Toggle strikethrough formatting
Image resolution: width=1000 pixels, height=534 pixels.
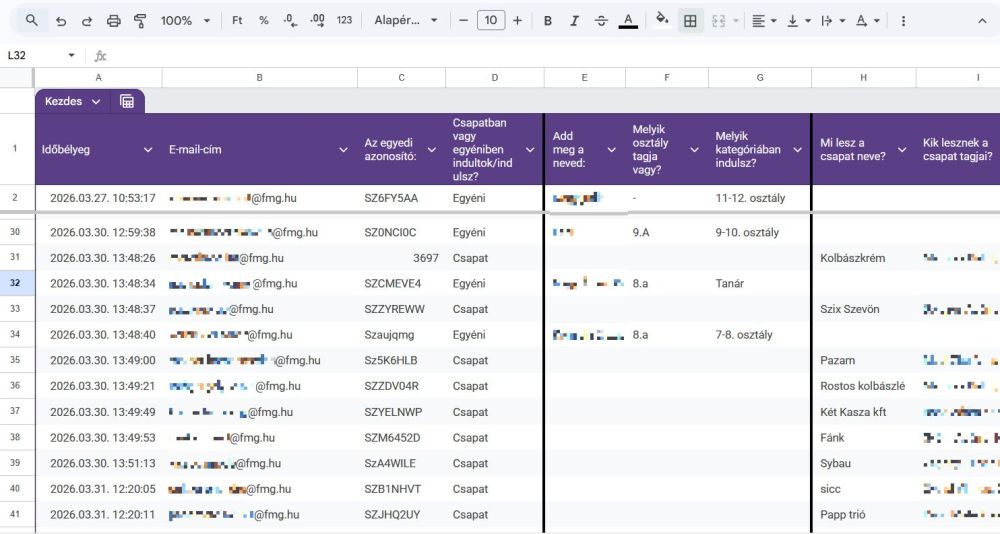click(x=601, y=20)
